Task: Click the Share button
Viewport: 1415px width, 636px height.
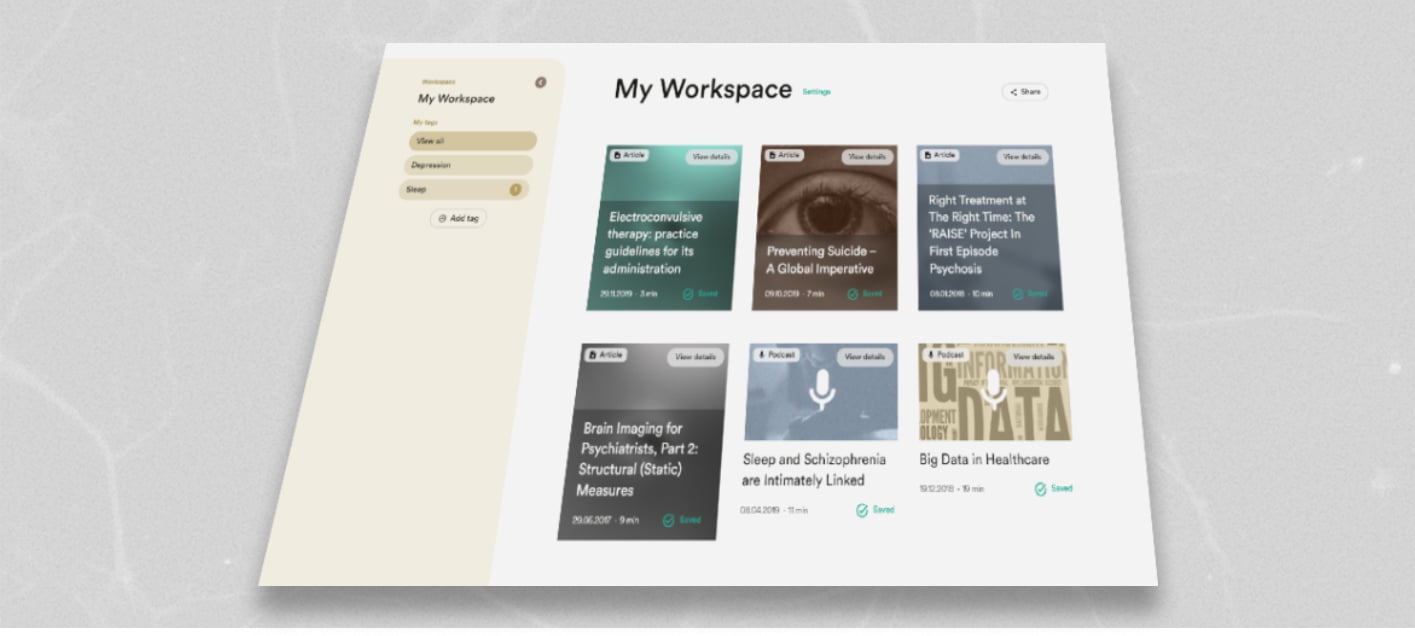Action: pos(1025,92)
